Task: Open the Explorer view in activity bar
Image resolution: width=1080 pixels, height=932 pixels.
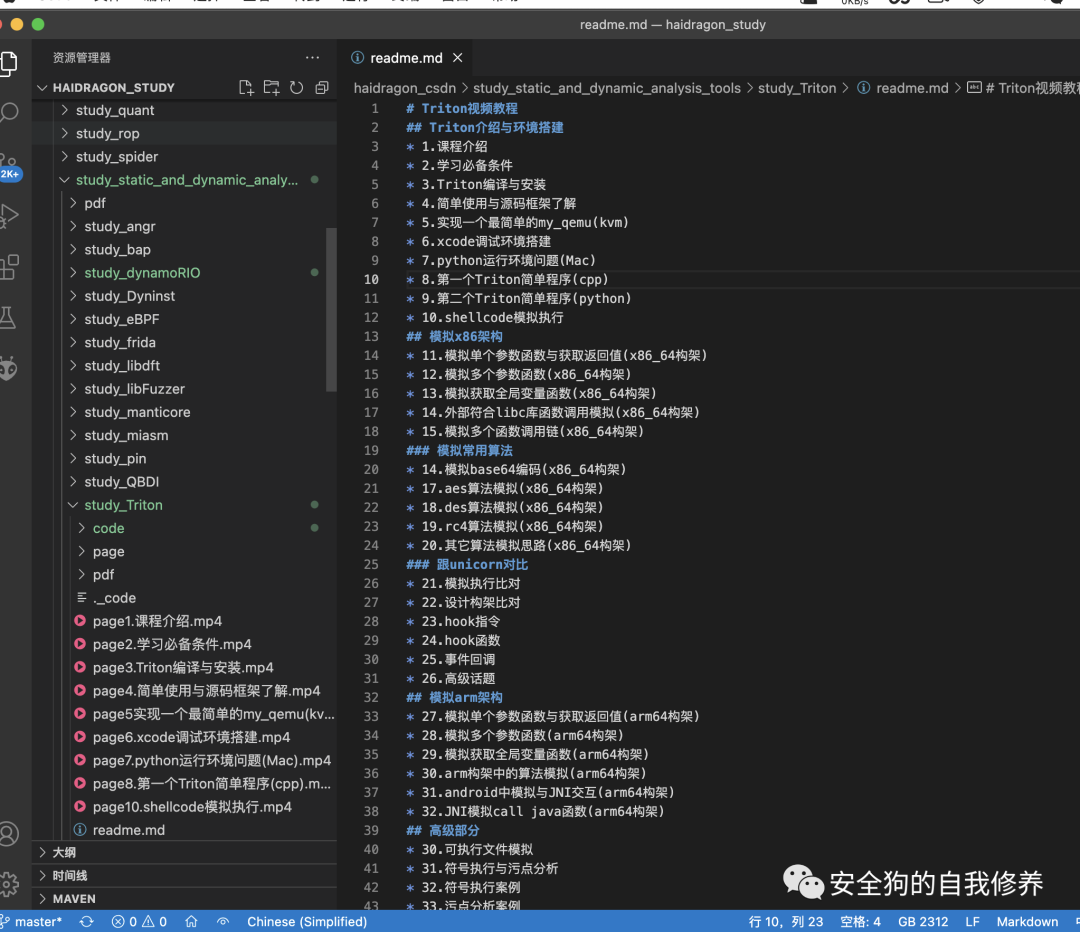Action: pos(8,63)
